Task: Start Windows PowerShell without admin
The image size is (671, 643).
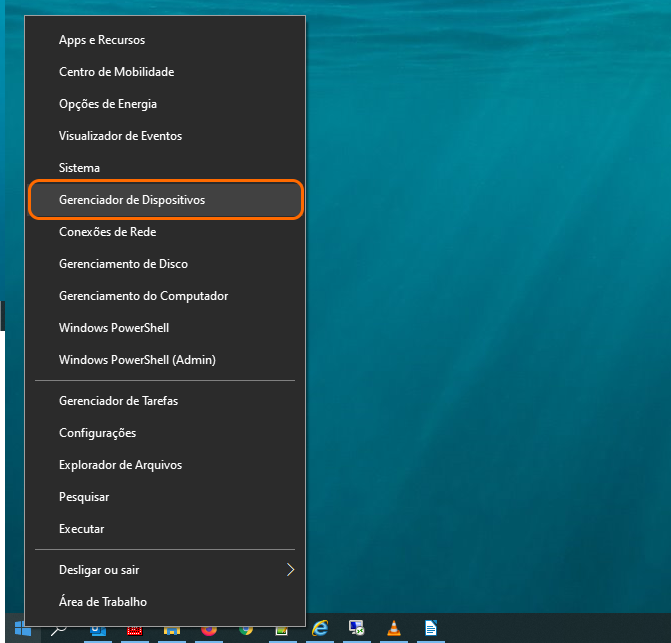Action: click(x=165, y=328)
